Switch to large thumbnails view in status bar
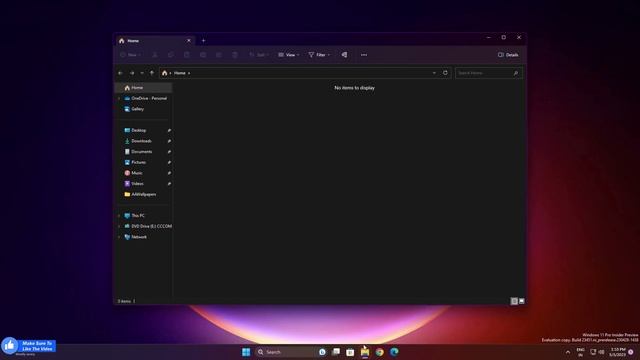Viewport: 640px width, 360px height. 521,301
